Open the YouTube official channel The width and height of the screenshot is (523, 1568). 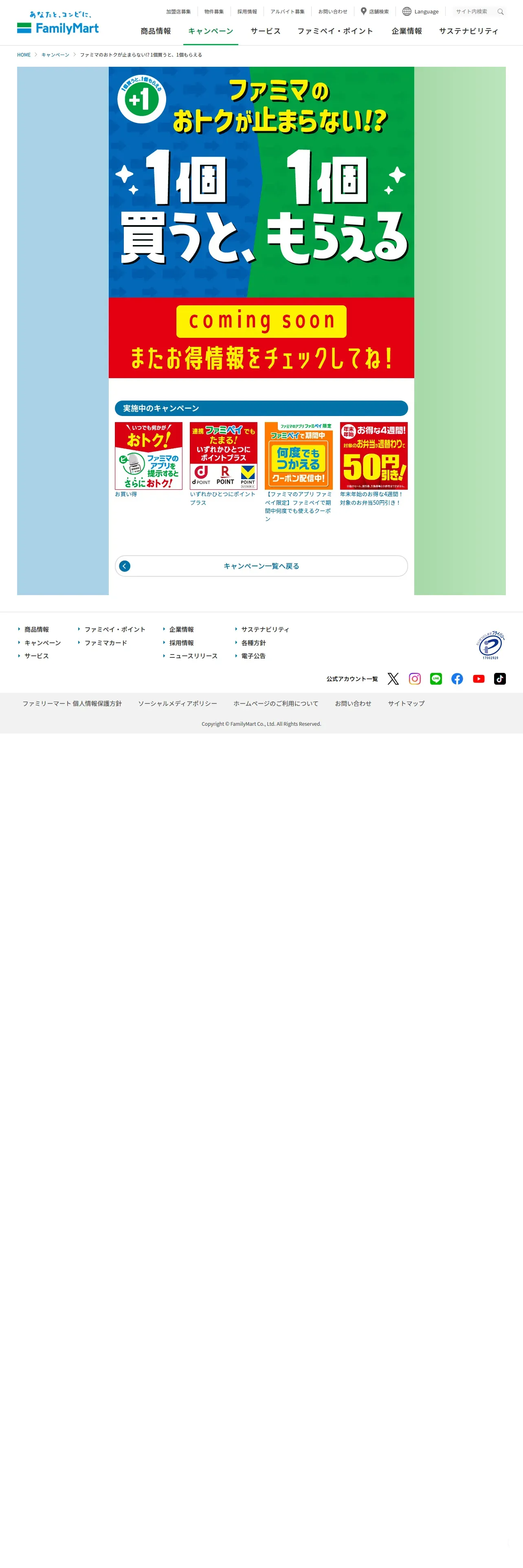pyautogui.click(x=479, y=679)
